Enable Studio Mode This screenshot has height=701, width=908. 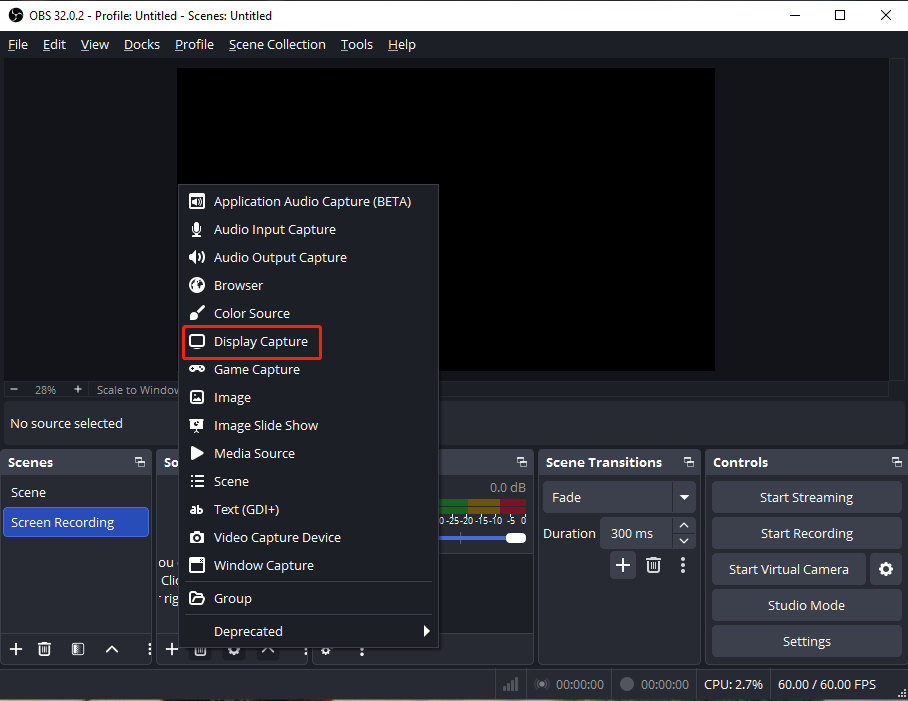(x=806, y=605)
